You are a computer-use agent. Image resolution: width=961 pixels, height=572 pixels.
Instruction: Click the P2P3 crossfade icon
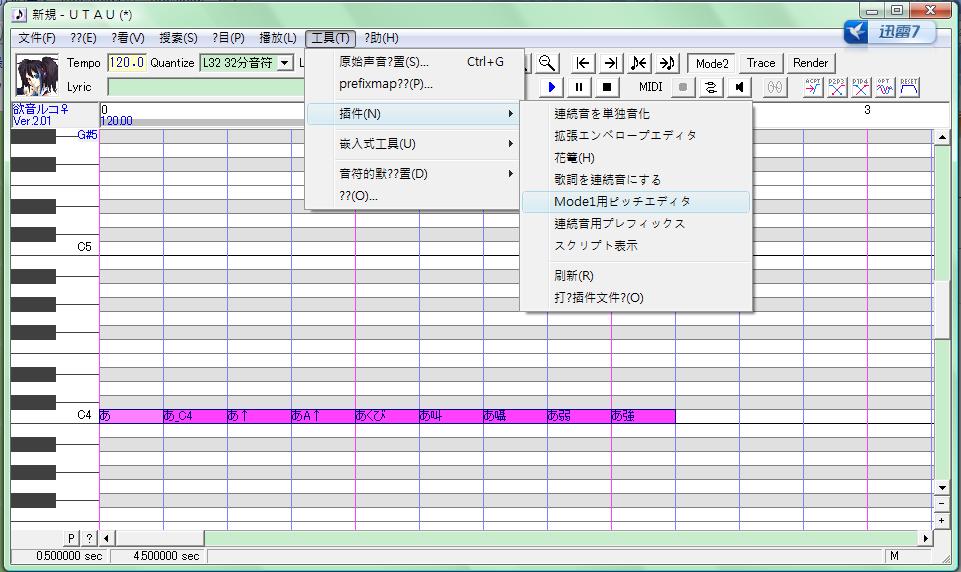pyautogui.click(x=837, y=87)
